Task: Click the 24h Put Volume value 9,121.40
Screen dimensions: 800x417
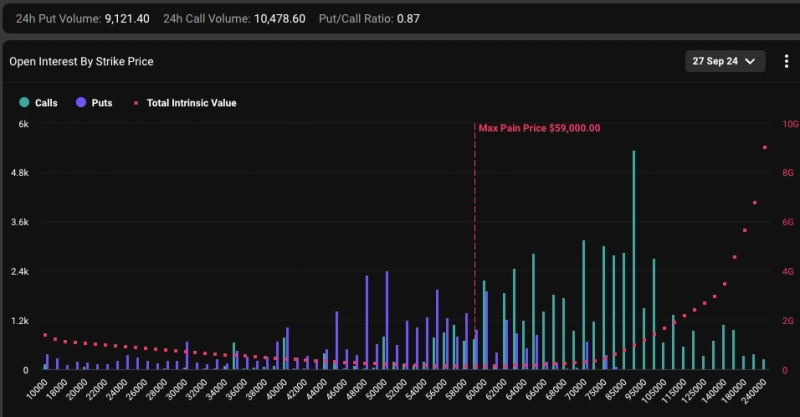Action: (x=127, y=19)
